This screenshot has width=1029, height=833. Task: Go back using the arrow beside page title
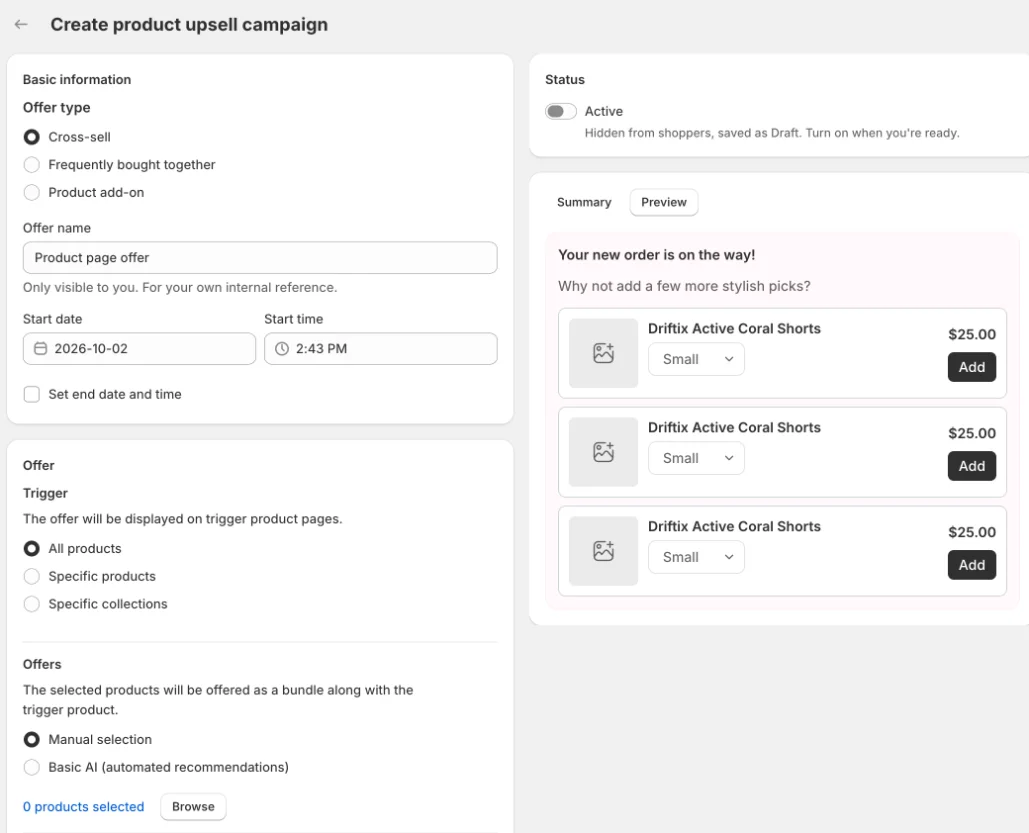tap(21, 24)
